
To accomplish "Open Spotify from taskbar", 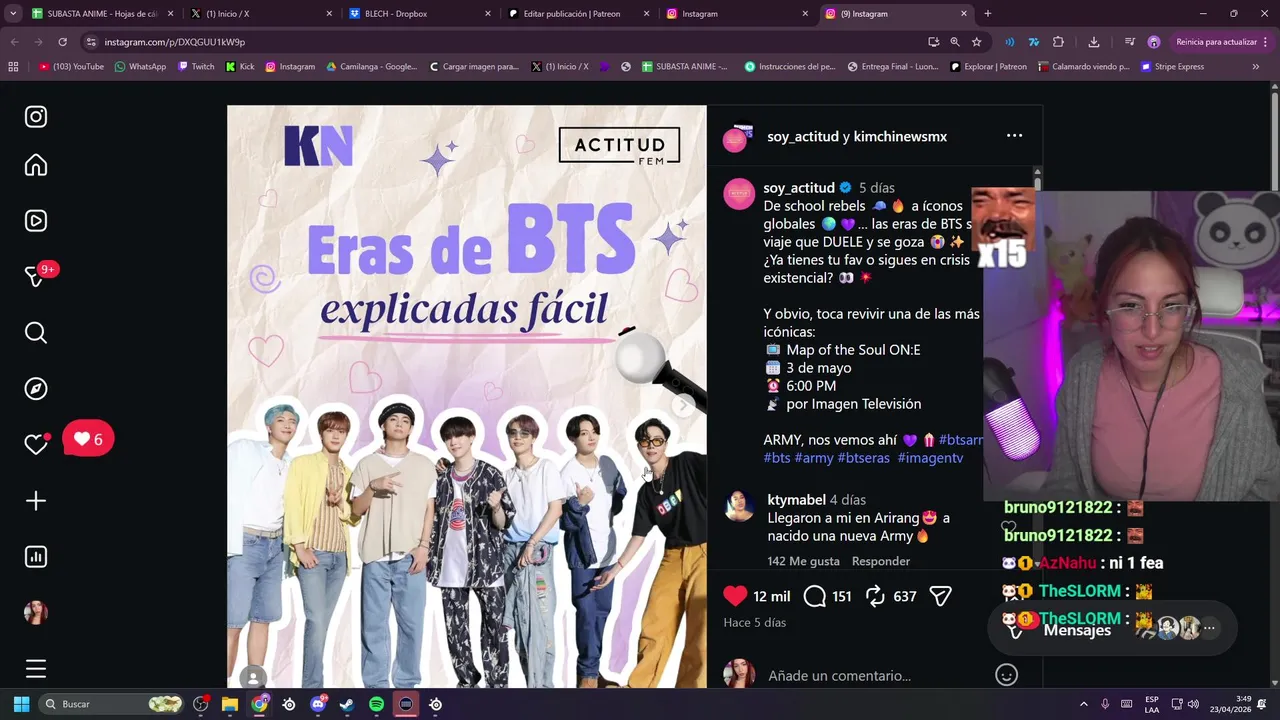I will (376, 704).
